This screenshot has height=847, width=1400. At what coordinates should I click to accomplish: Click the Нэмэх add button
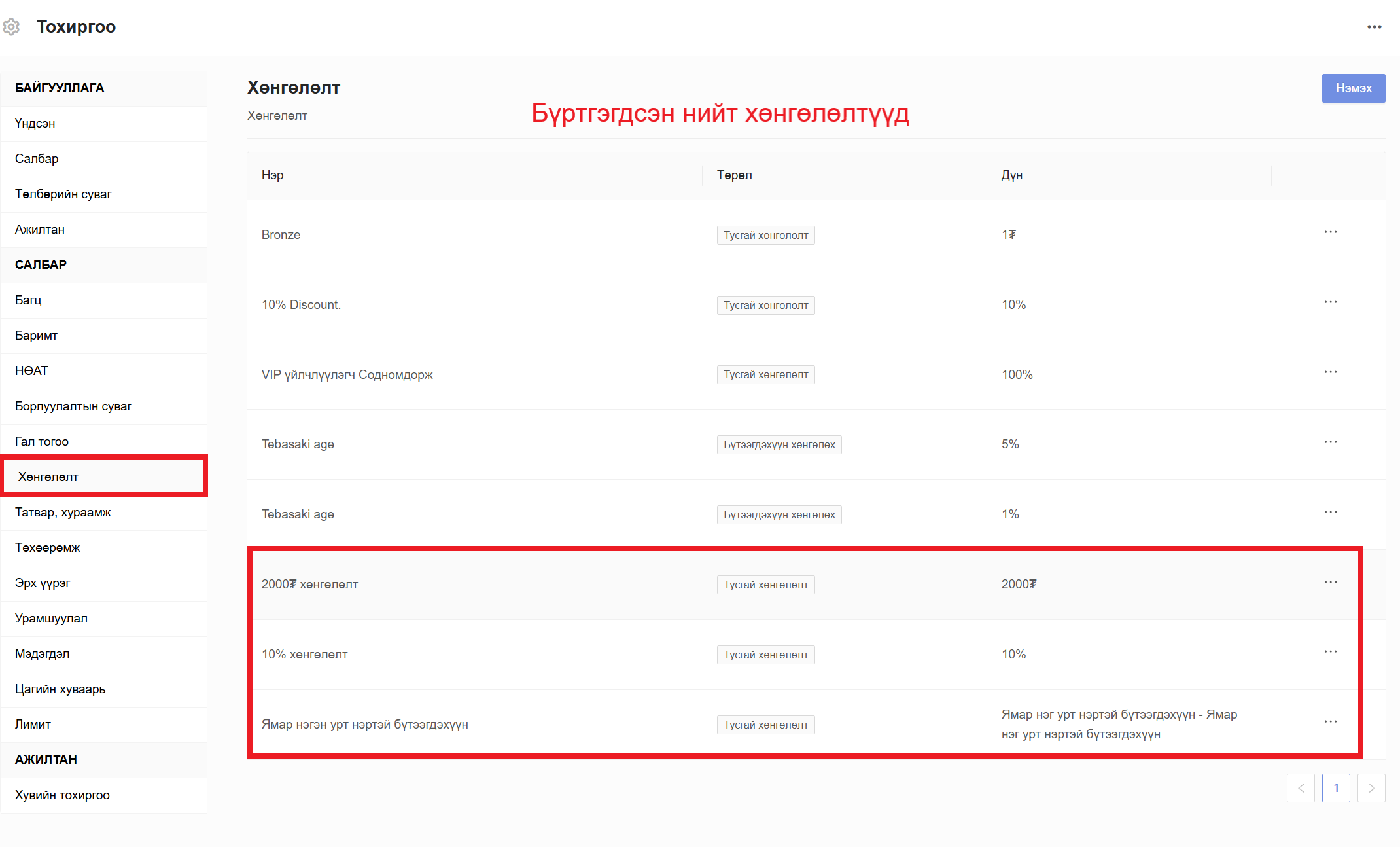[1353, 88]
